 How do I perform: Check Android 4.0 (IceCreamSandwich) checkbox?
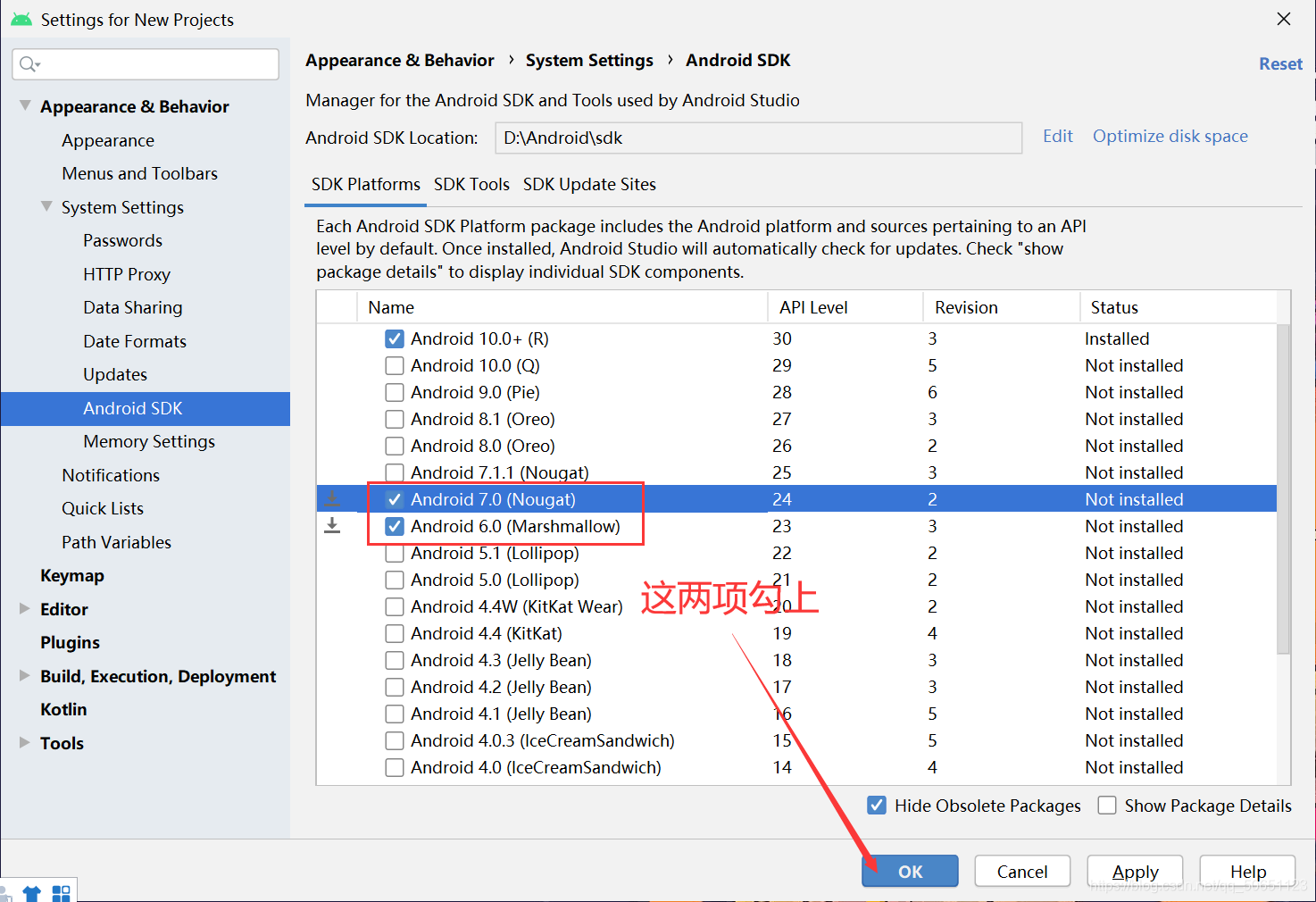[395, 767]
